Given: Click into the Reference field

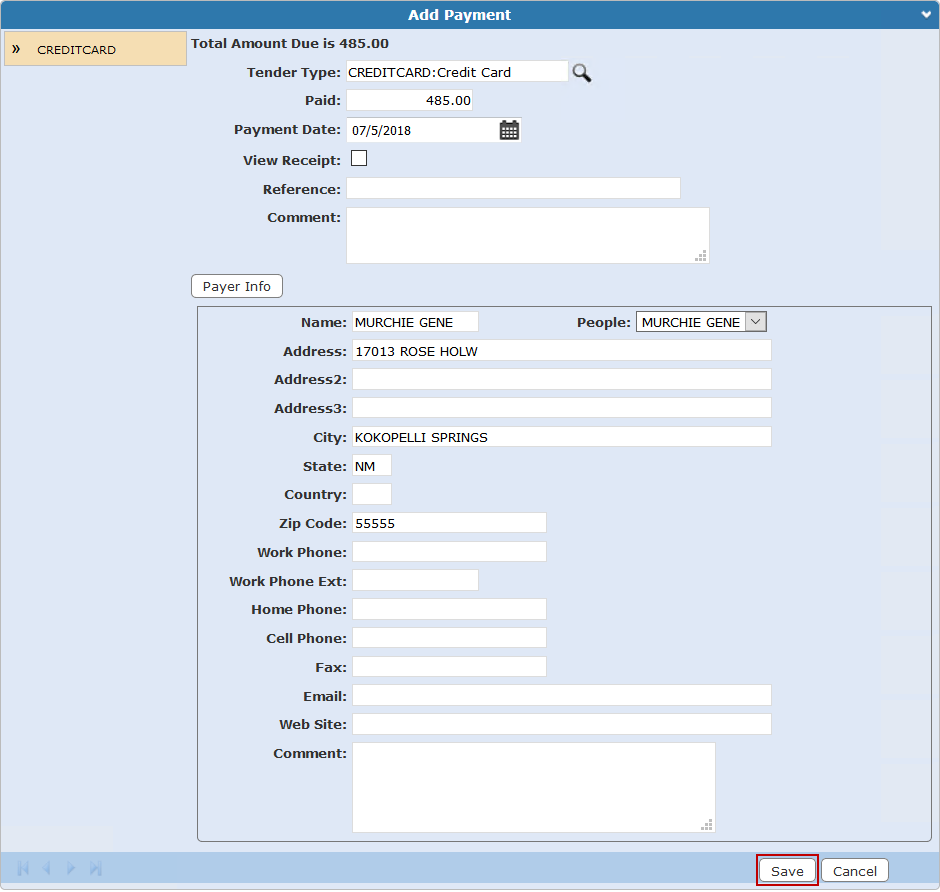Looking at the screenshot, I should pyautogui.click(x=513, y=188).
